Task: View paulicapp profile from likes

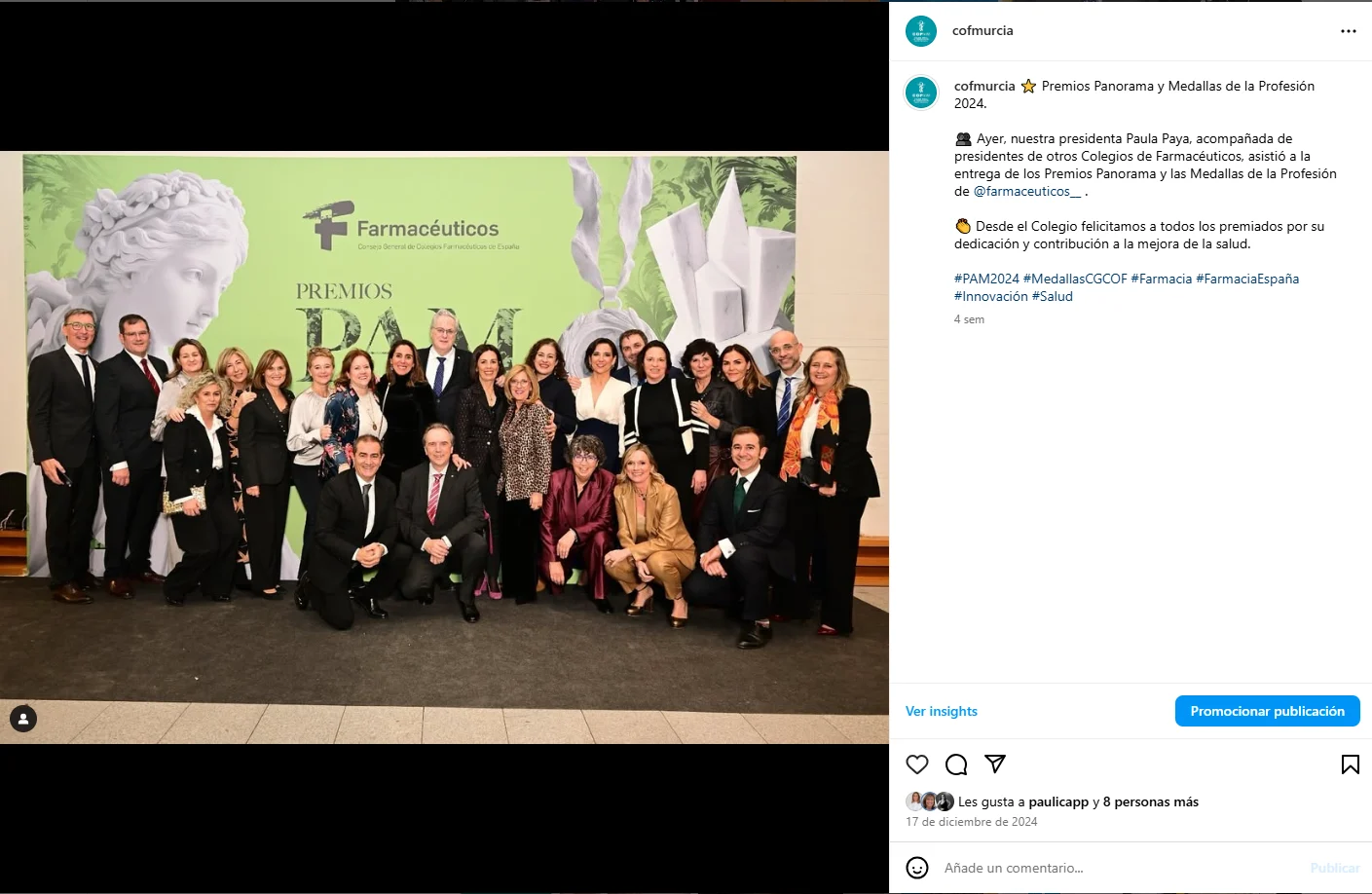Action: point(1058,801)
